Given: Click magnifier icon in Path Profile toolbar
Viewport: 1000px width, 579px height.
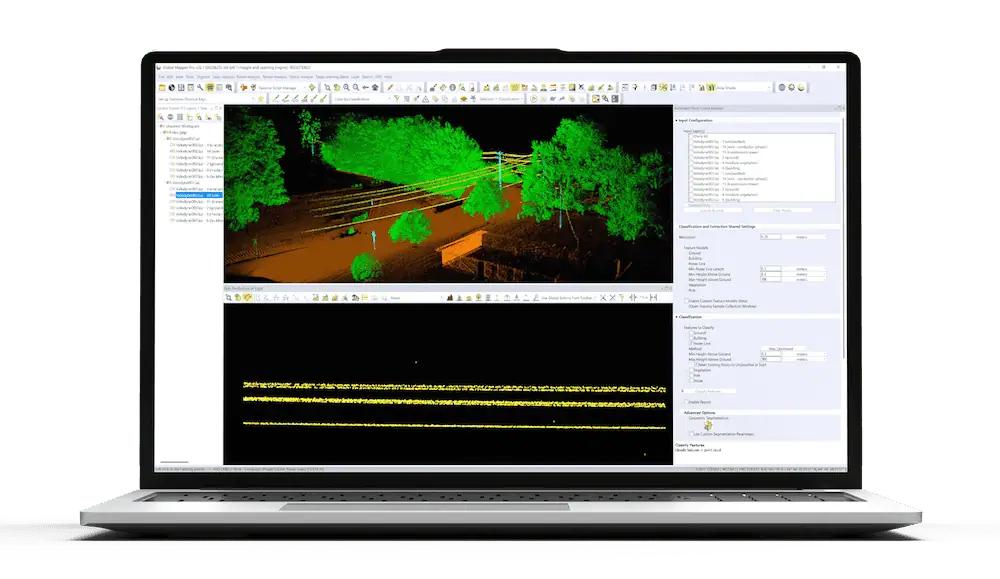Looking at the screenshot, I should 228,298.
